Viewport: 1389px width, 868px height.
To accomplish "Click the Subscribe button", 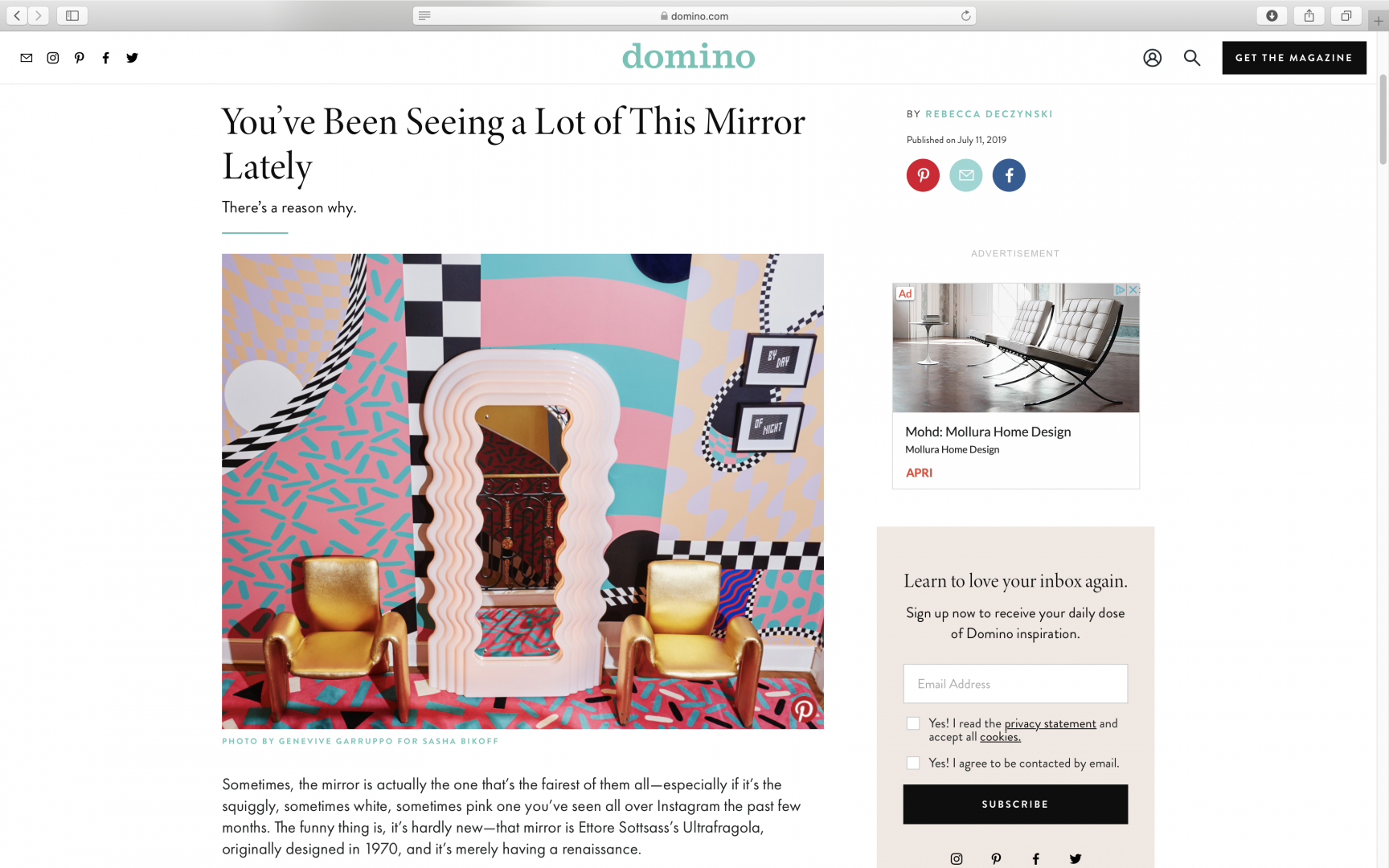I will (1015, 805).
